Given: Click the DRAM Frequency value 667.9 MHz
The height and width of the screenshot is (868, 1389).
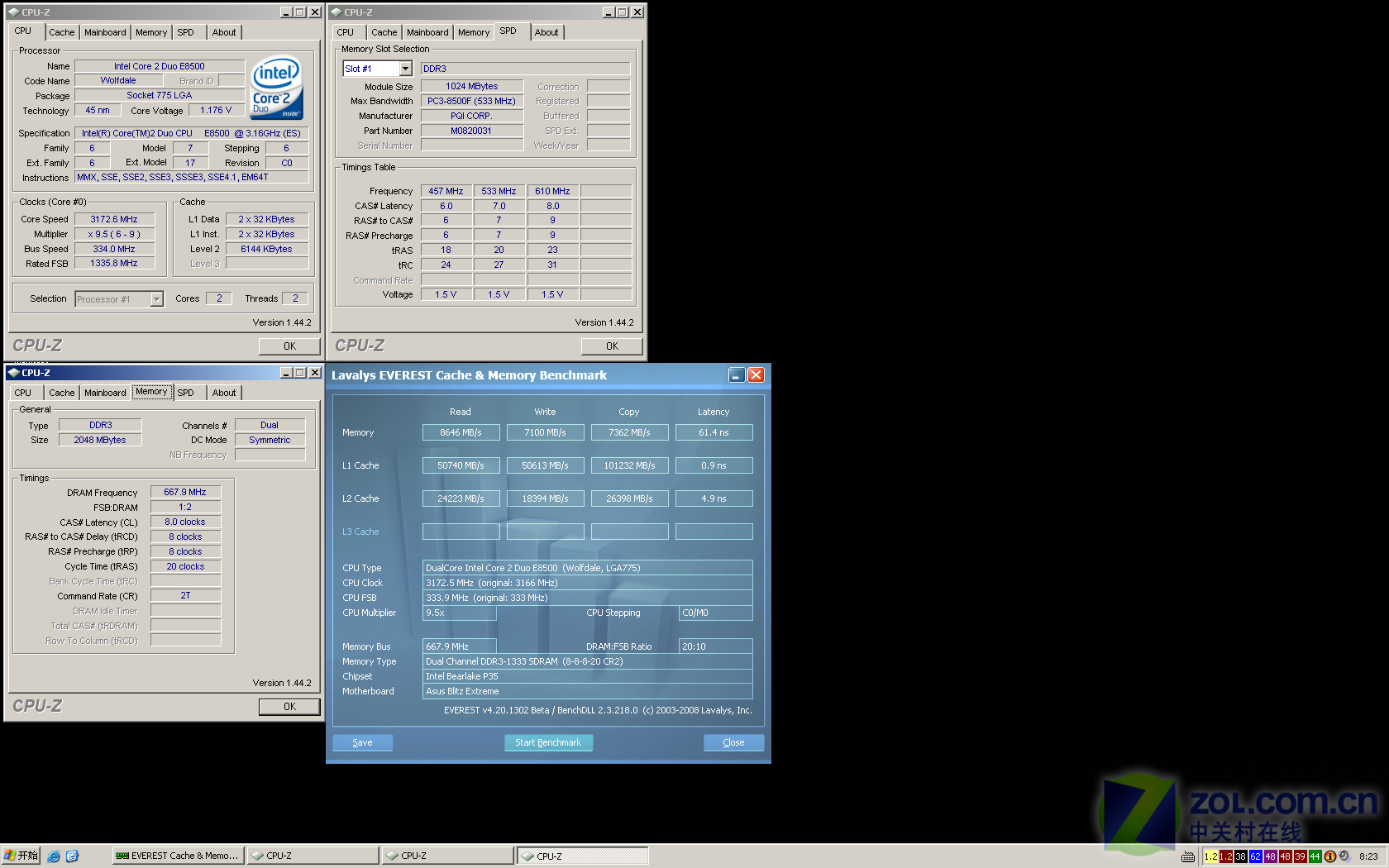Looking at the screenshot, I should coord(185,492).
